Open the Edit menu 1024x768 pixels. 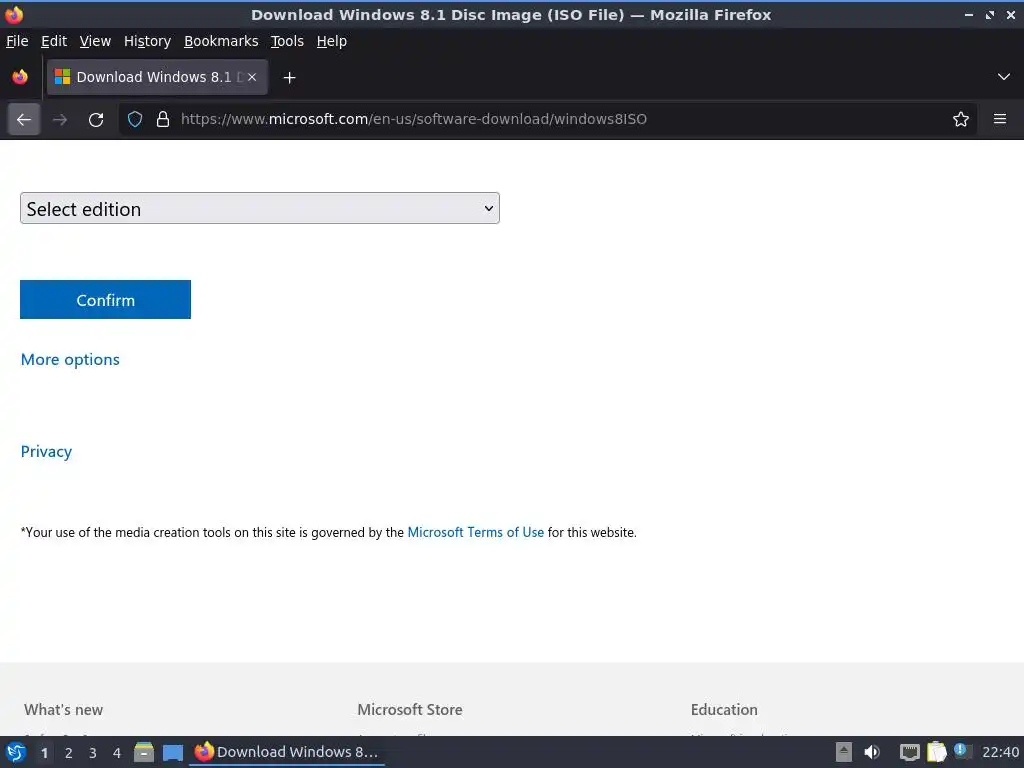54,41
